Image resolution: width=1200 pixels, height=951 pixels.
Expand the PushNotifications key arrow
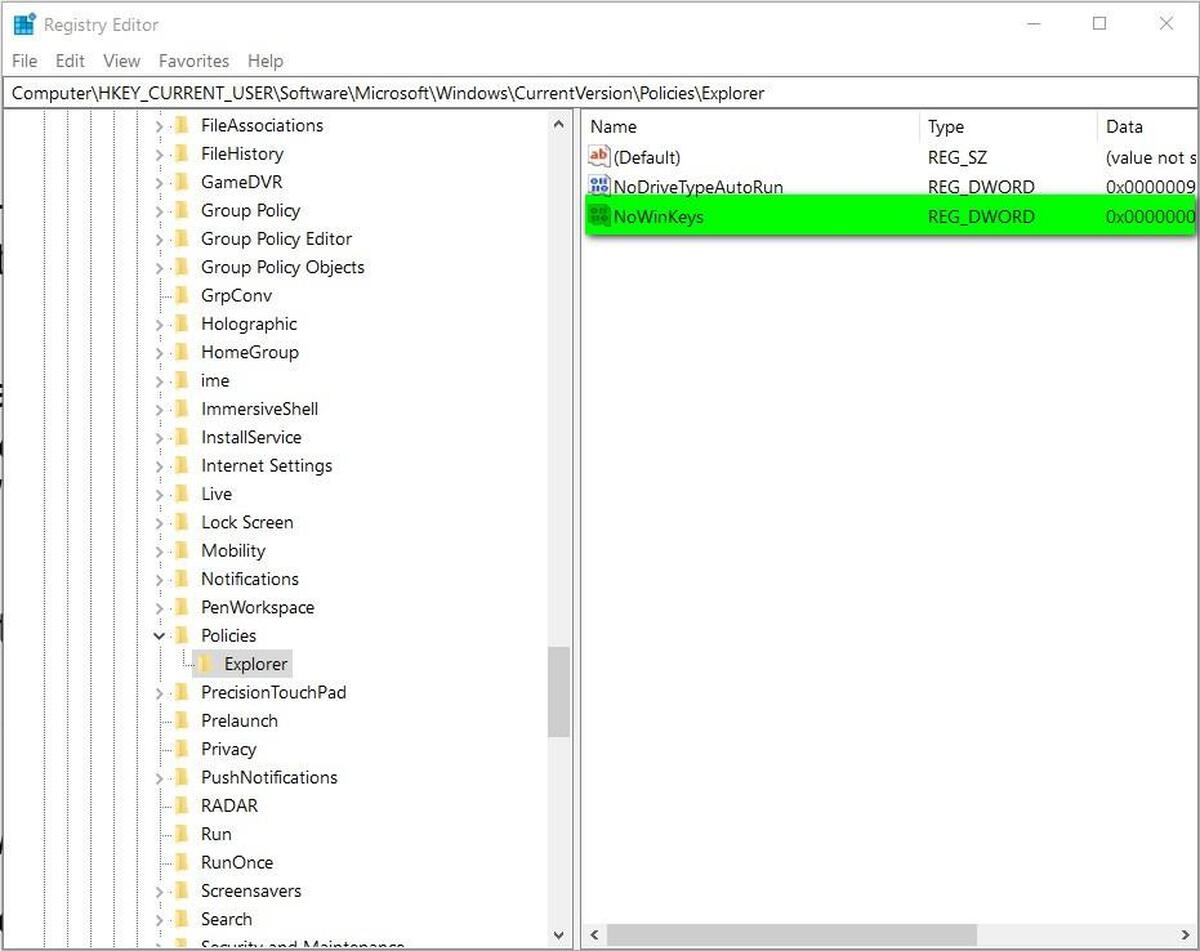[159, 778]
